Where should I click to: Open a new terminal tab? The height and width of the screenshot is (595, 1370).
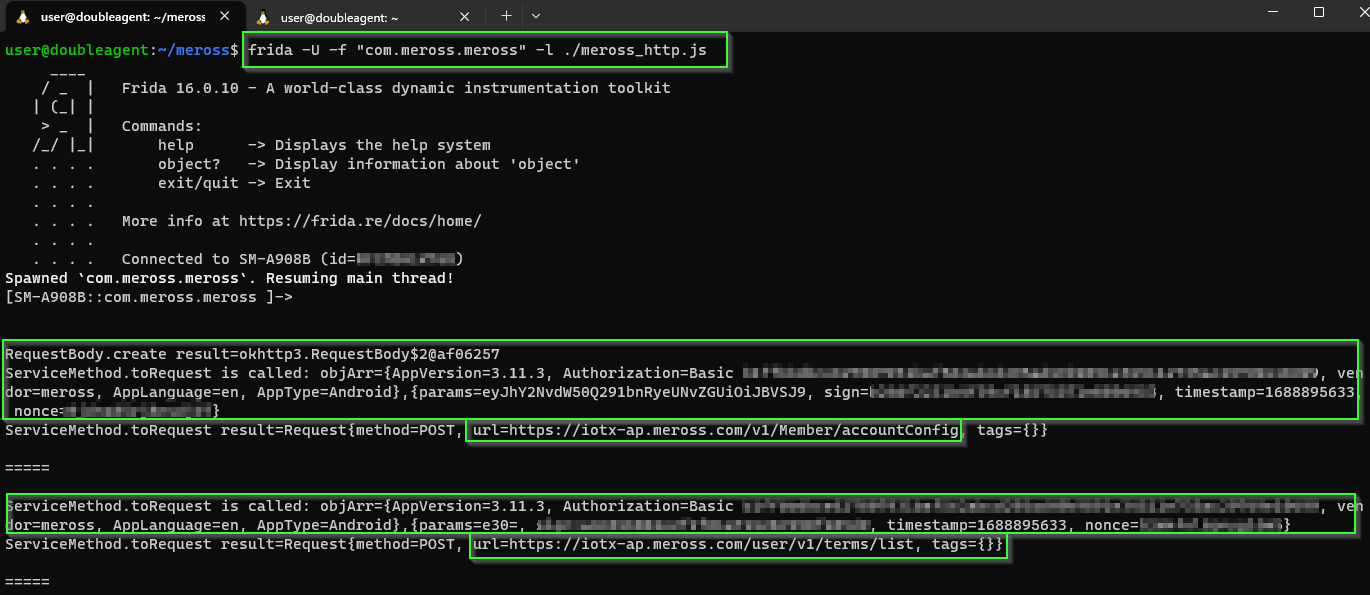(506, 16)
